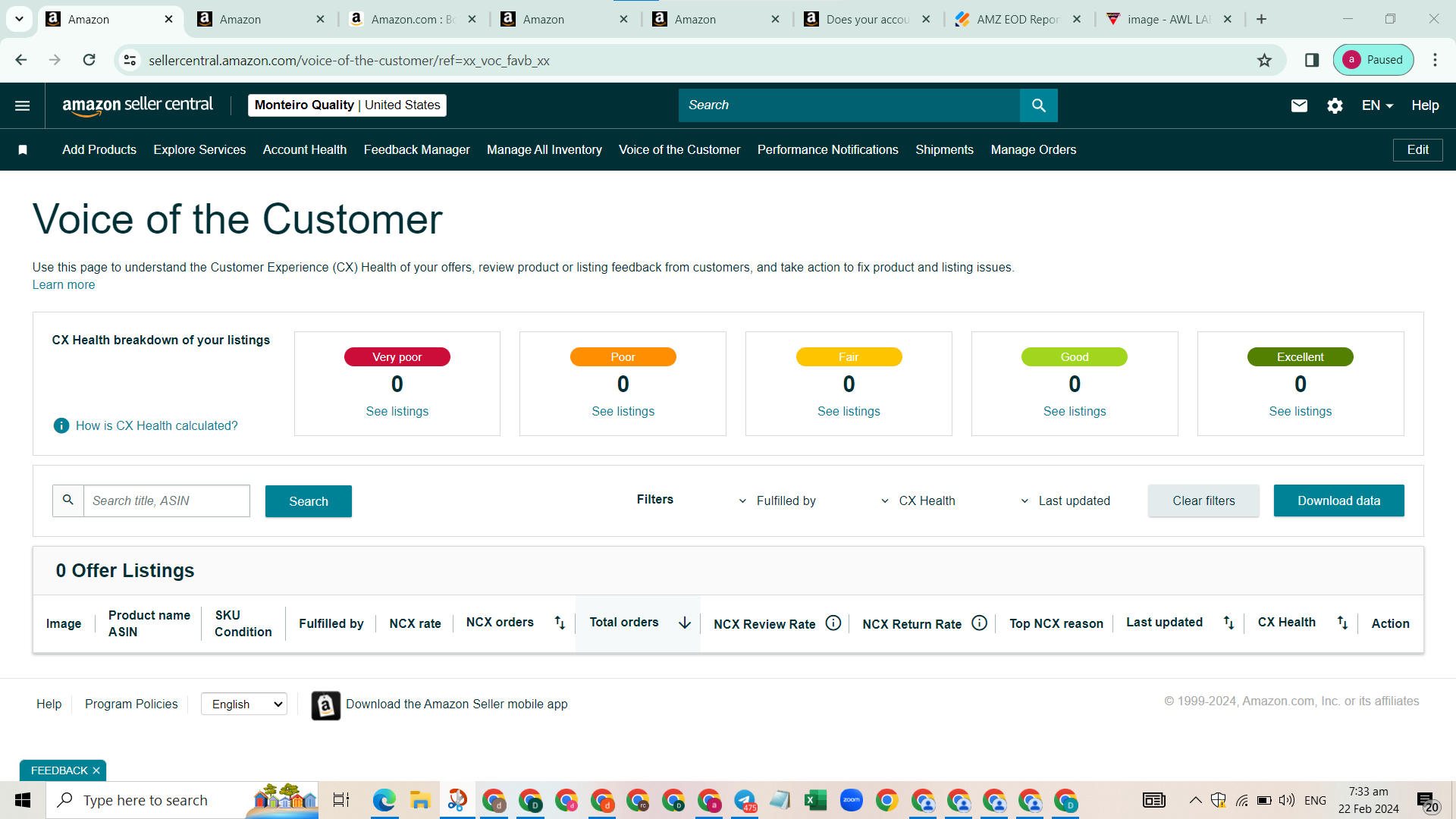
Task: Click Clear filters button
Action: (1203, 500)
